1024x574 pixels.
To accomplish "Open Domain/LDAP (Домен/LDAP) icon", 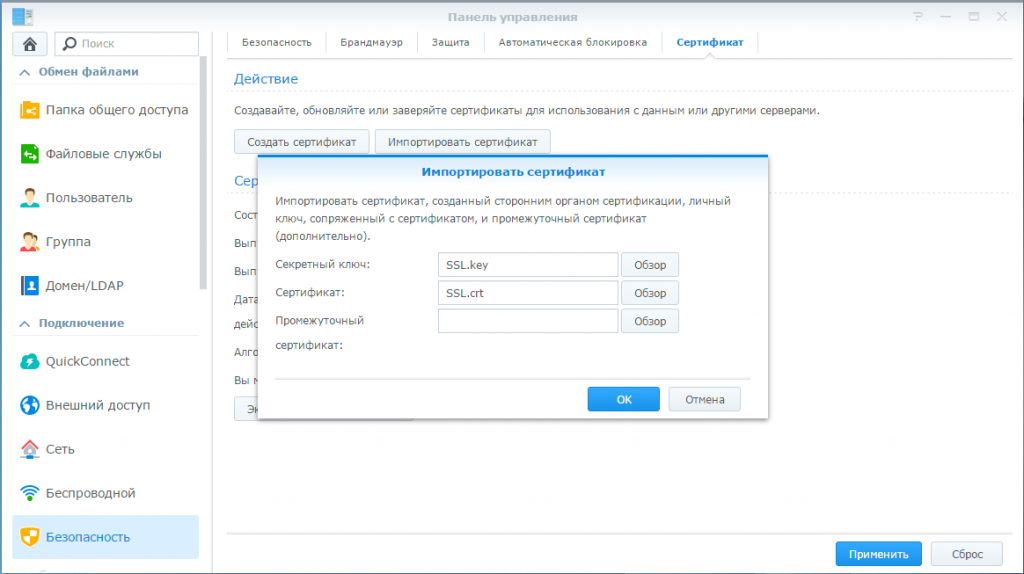I will 30,286.
